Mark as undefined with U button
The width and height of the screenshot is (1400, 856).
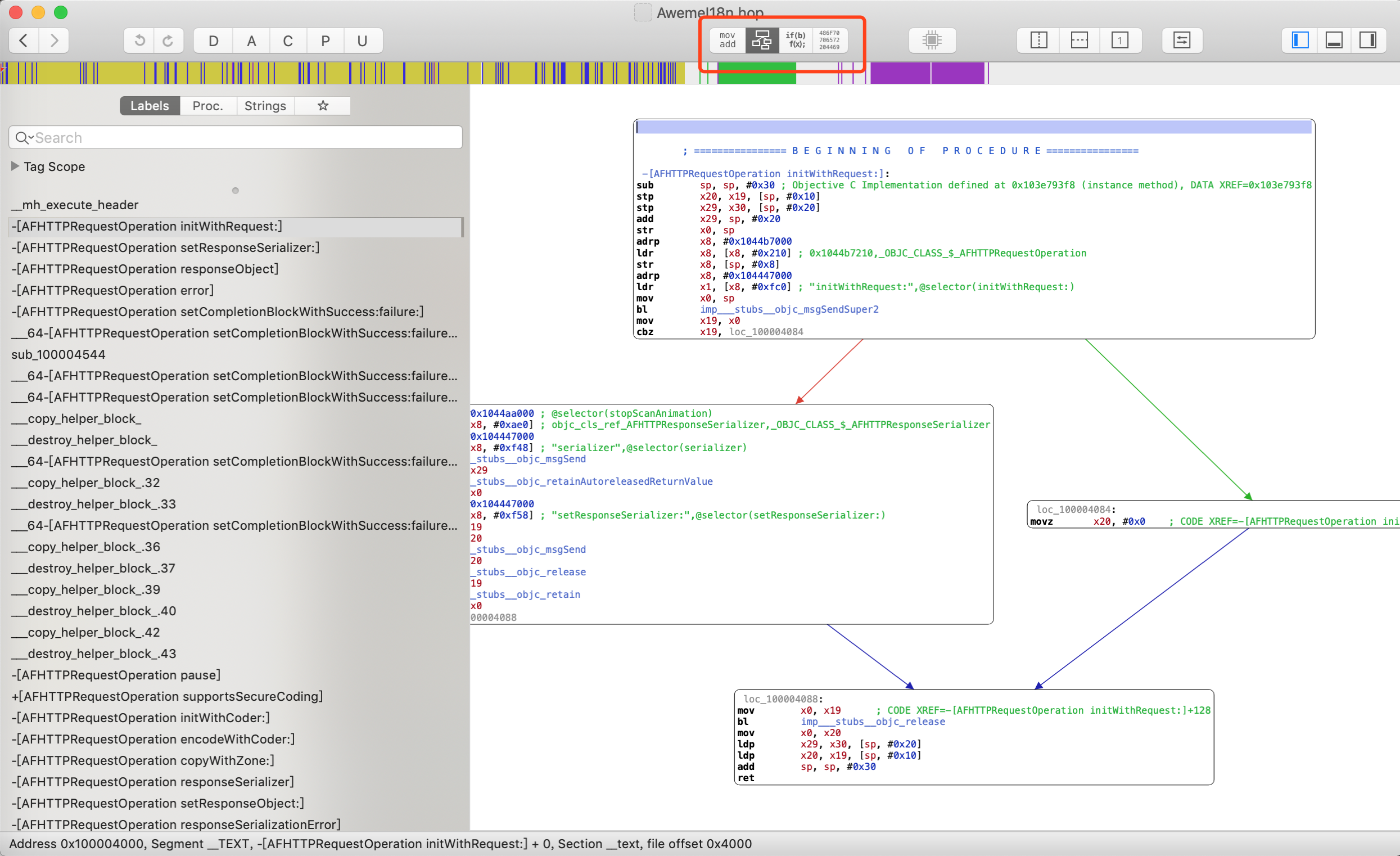pyautogui.click(x=362, y=41)
